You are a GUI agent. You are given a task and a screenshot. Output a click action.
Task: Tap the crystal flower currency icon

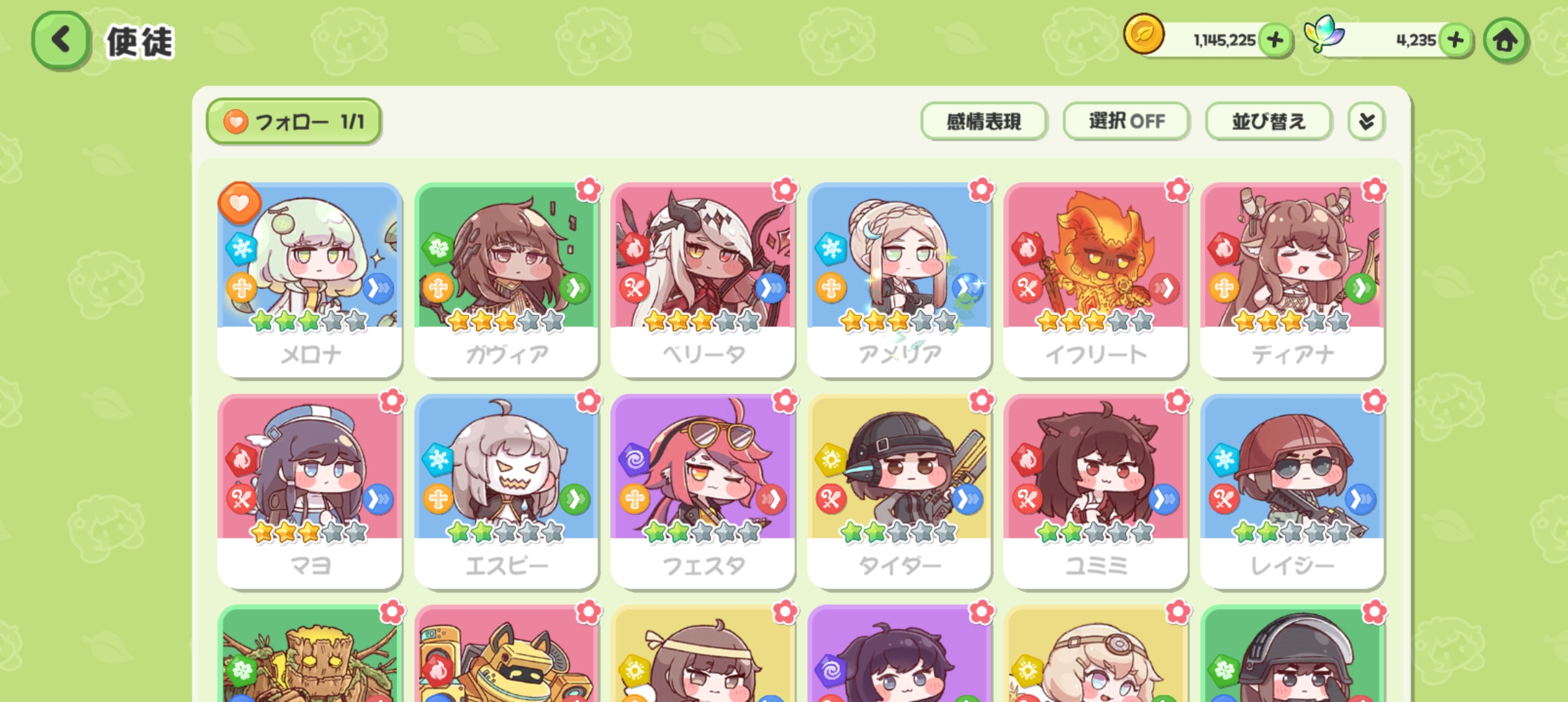(x=1324, y=34)
